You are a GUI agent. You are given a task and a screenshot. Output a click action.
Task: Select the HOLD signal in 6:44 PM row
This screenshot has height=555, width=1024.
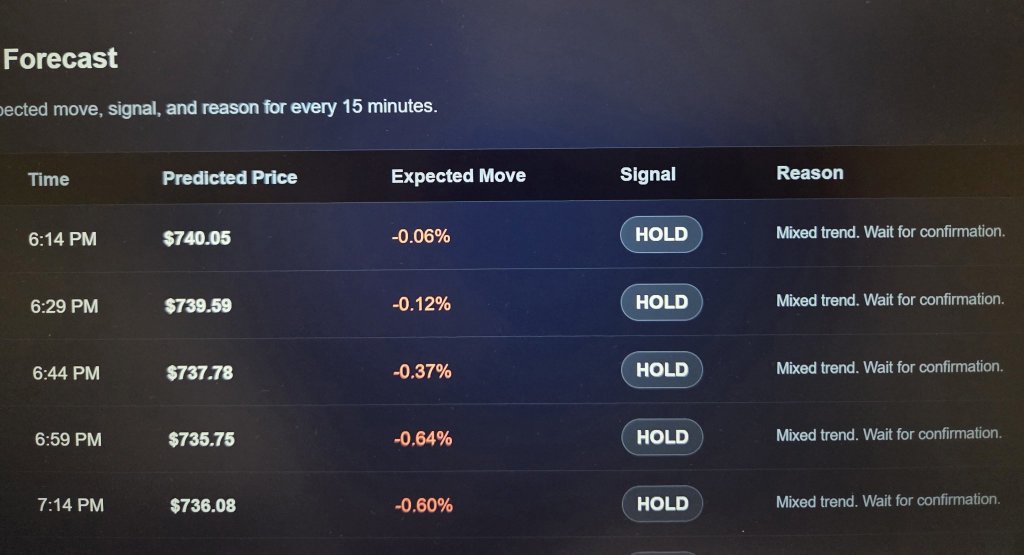click(662, 370)
